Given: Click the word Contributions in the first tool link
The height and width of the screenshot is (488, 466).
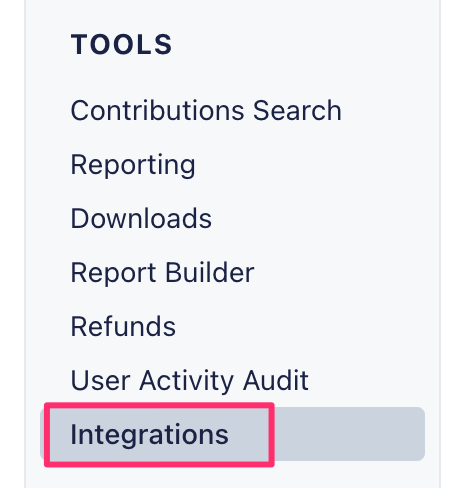Looking at the screenshot, I should [157, 111].
